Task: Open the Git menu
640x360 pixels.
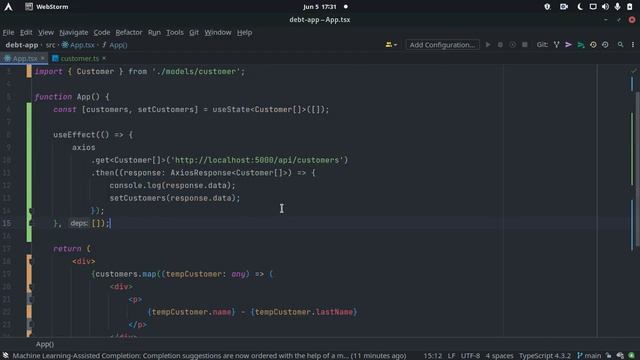Action: [194, 32]
